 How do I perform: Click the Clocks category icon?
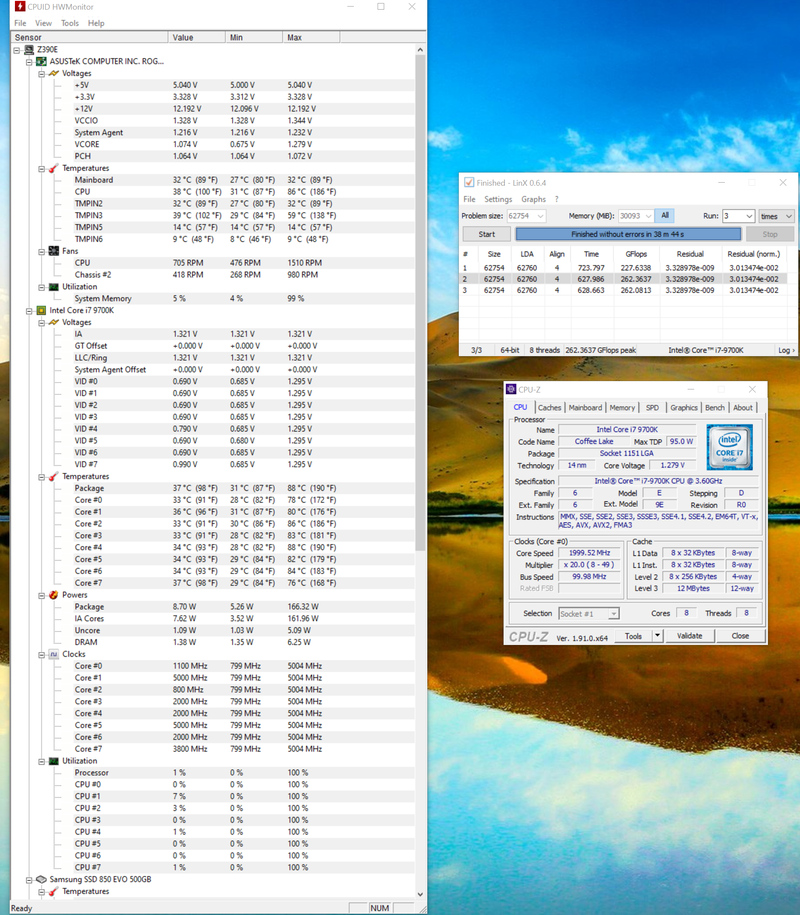point(54,654)
